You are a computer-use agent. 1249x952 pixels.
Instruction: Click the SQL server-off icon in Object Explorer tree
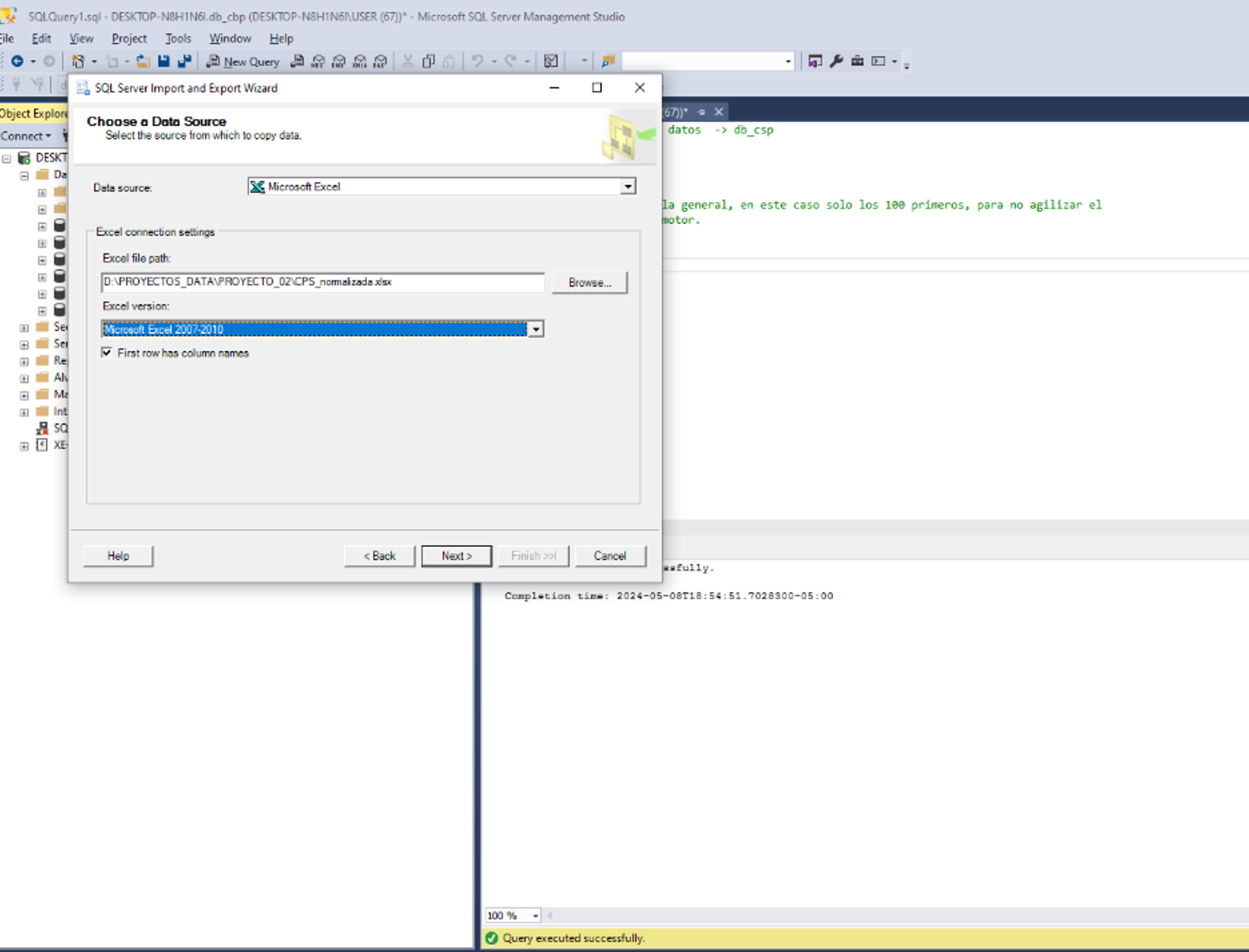42,428
